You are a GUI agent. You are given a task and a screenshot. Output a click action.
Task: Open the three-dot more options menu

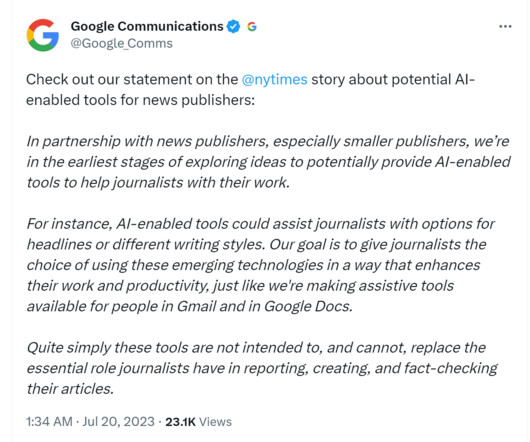pos(505,26)
